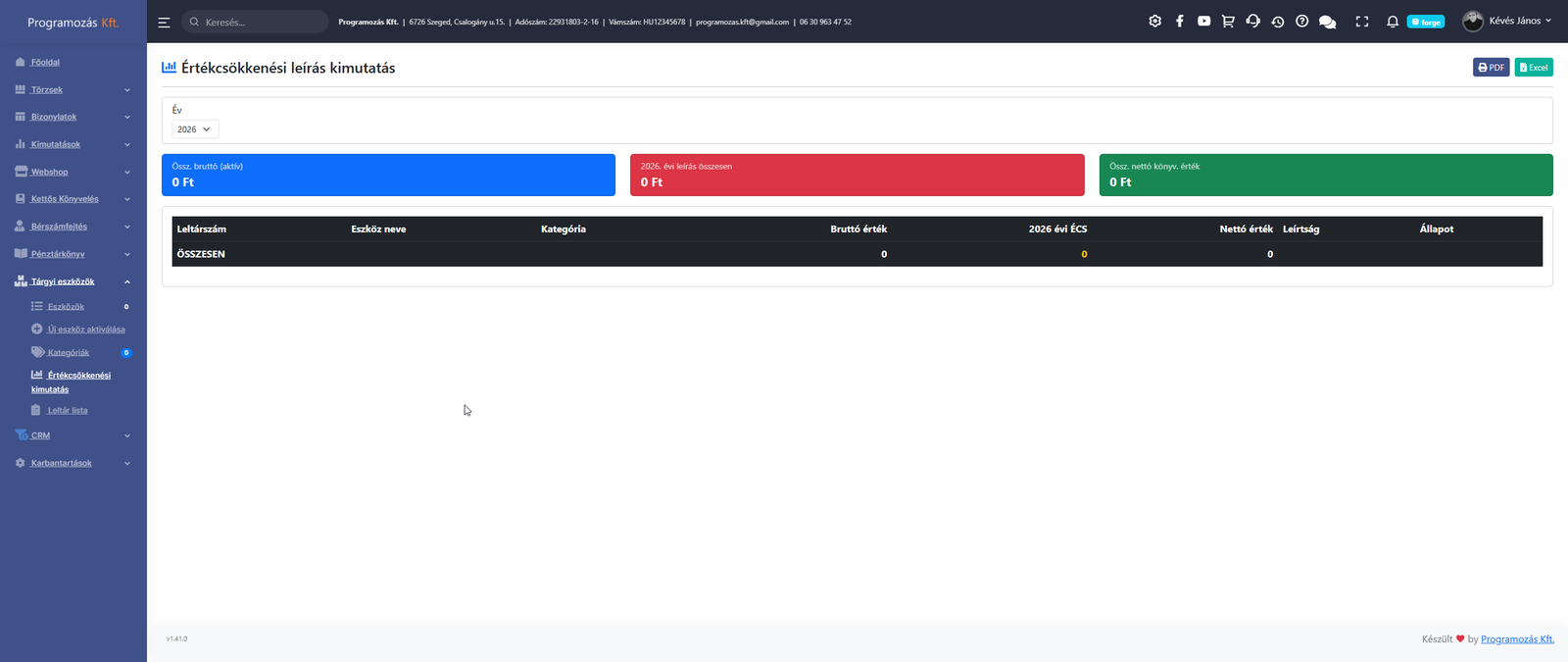Expand Törzsek chevron arrow
Screen dimensions: 1568x662
click(127, 90)
